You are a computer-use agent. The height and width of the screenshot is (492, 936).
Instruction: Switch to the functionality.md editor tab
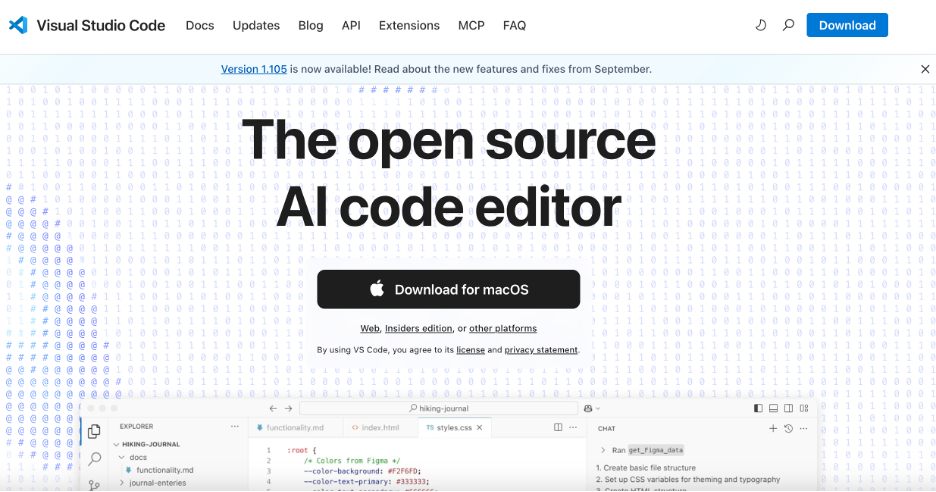(290, 428)
